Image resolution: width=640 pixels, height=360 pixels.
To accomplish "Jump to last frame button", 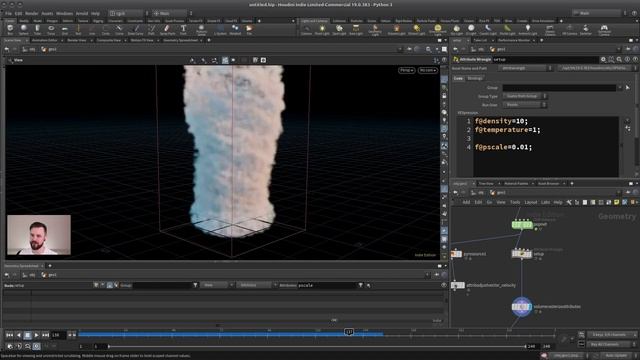I will click(45, 335).
